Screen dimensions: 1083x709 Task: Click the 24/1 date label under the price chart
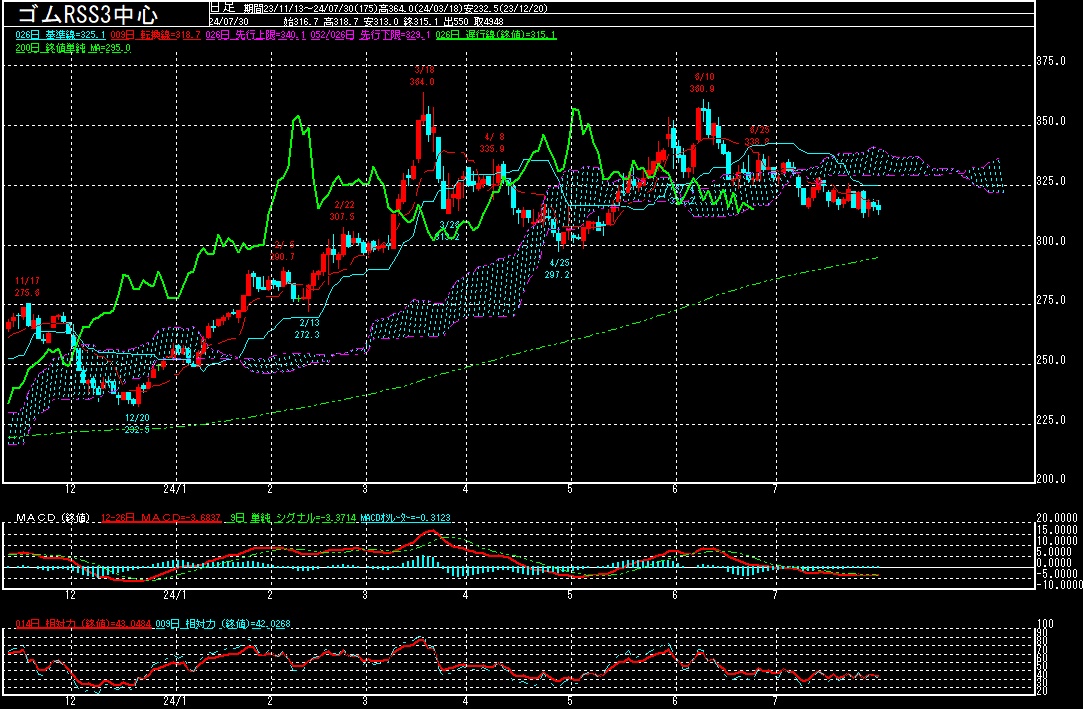click(x=175, y=489)
